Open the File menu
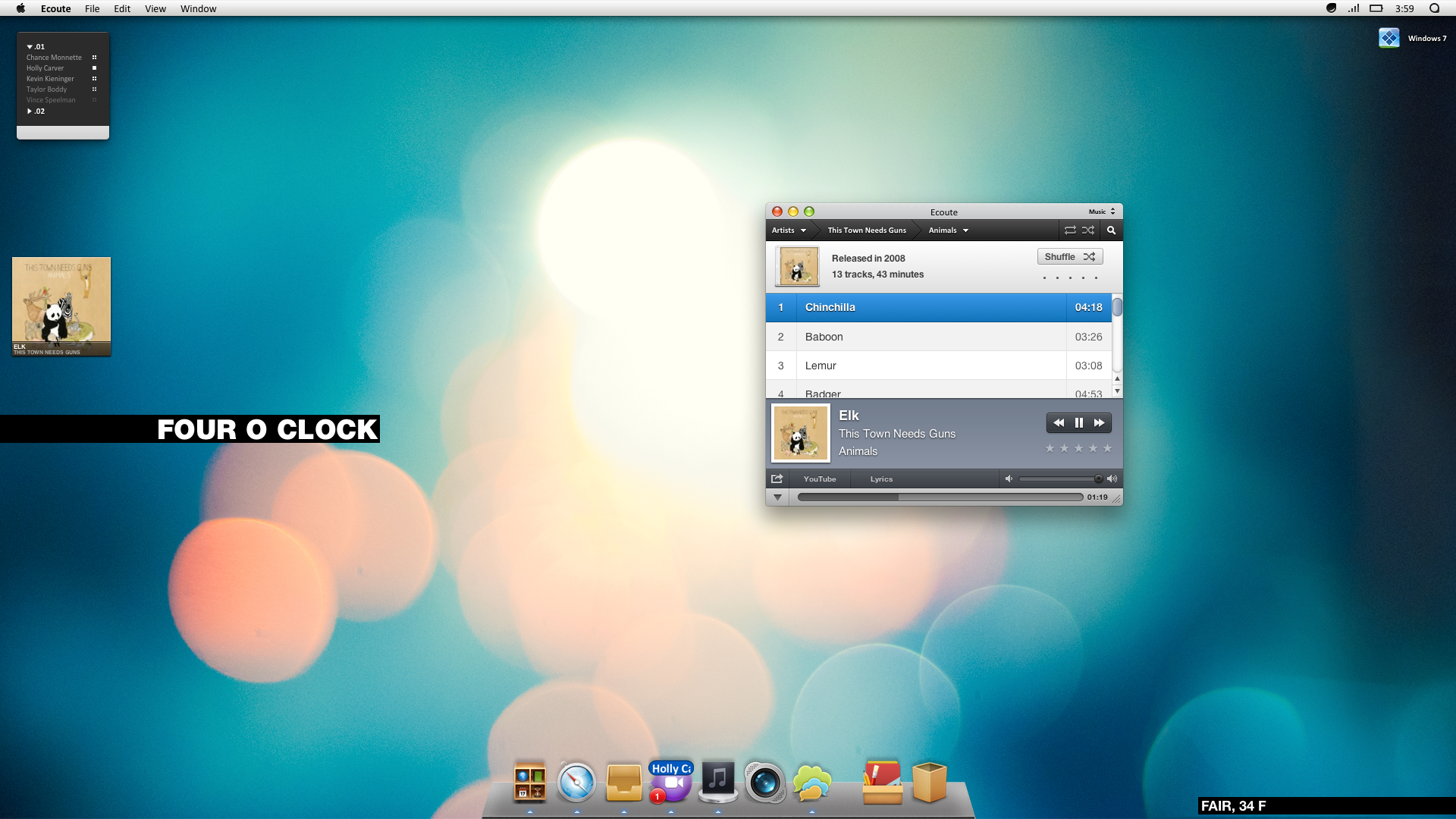 (92, 8)
